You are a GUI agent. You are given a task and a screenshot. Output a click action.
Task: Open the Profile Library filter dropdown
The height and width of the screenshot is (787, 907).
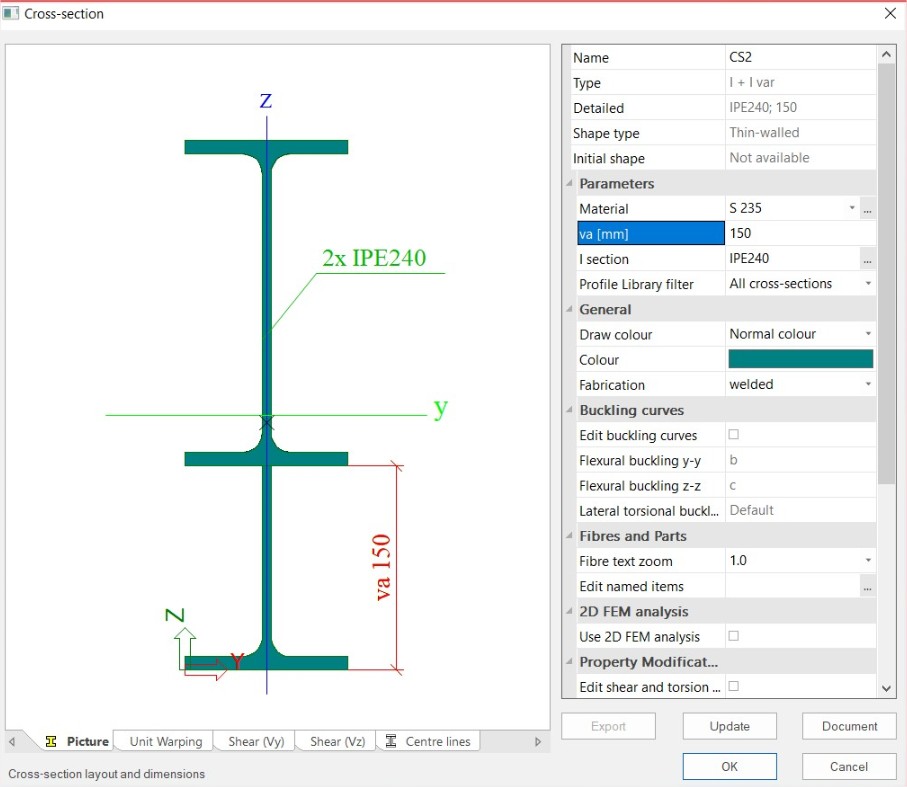tap(866, 283)
